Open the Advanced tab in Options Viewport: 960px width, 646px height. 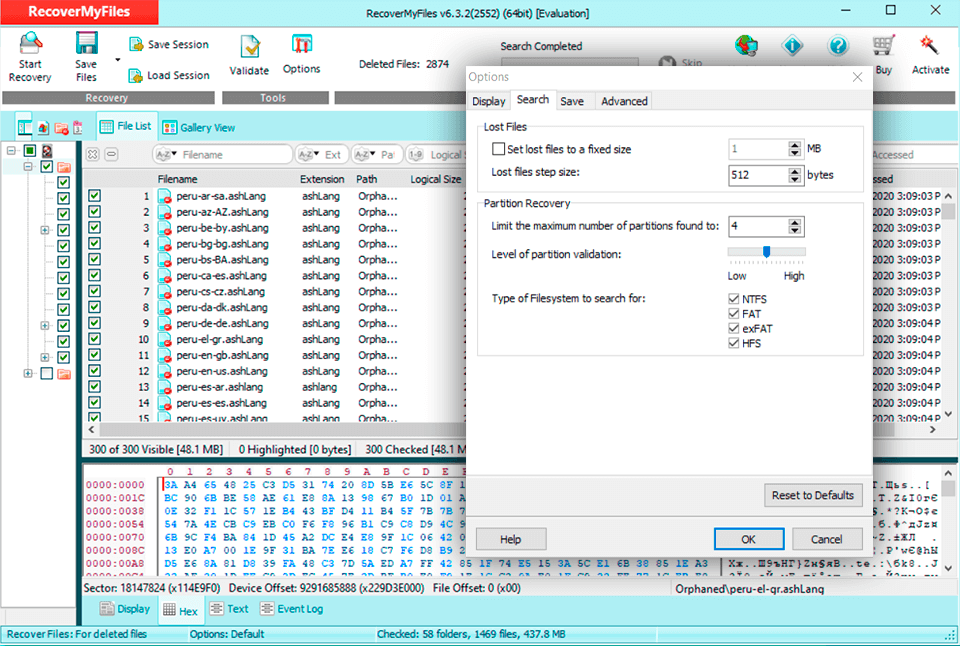(624, 101)
